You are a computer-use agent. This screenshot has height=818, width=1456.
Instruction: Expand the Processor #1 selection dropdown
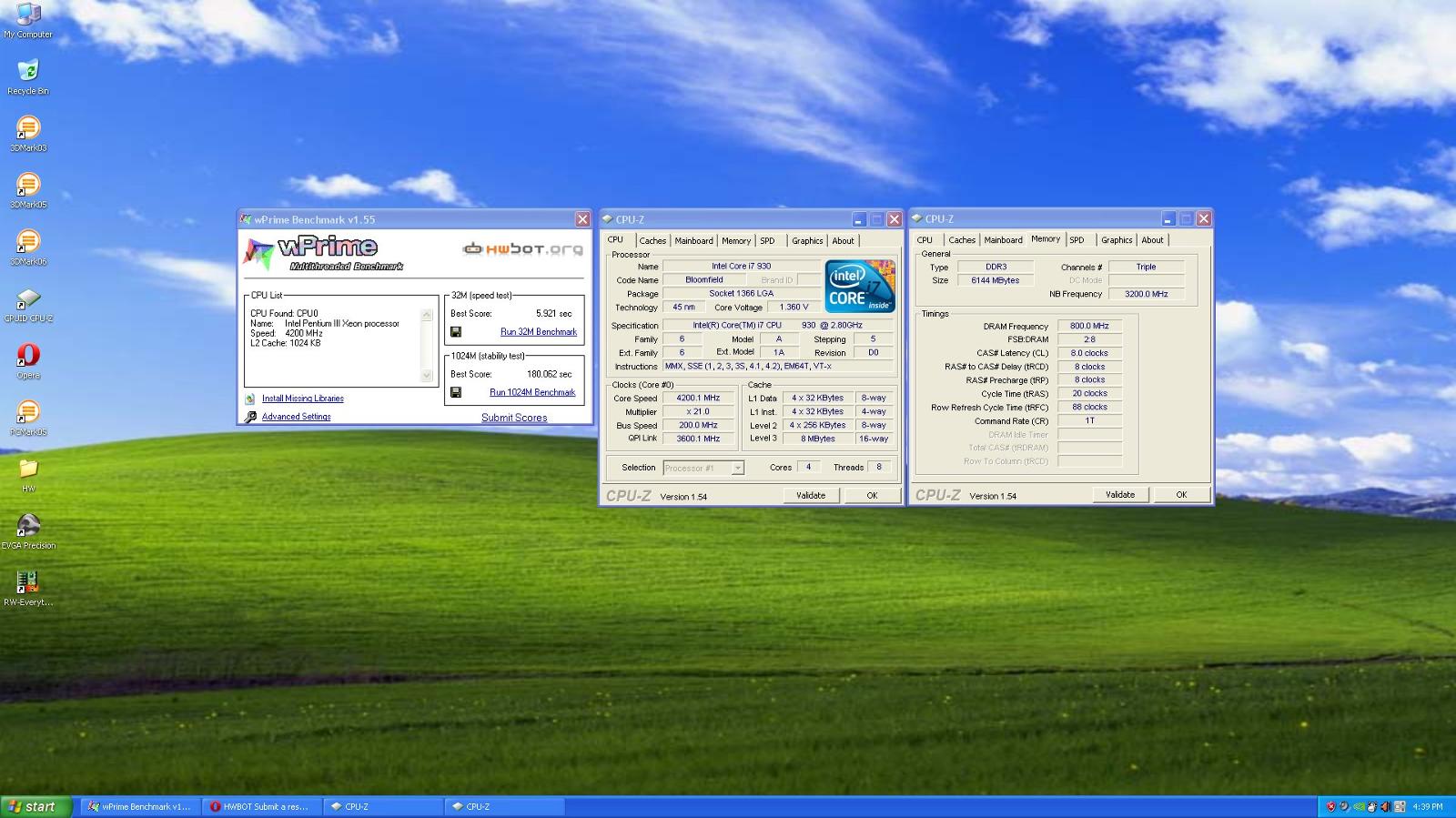coord(738,468)
